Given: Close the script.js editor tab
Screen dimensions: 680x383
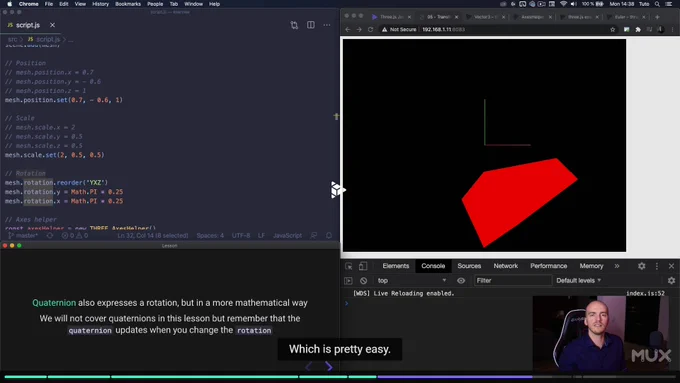Looking at the screenshot, I should 52,25.
